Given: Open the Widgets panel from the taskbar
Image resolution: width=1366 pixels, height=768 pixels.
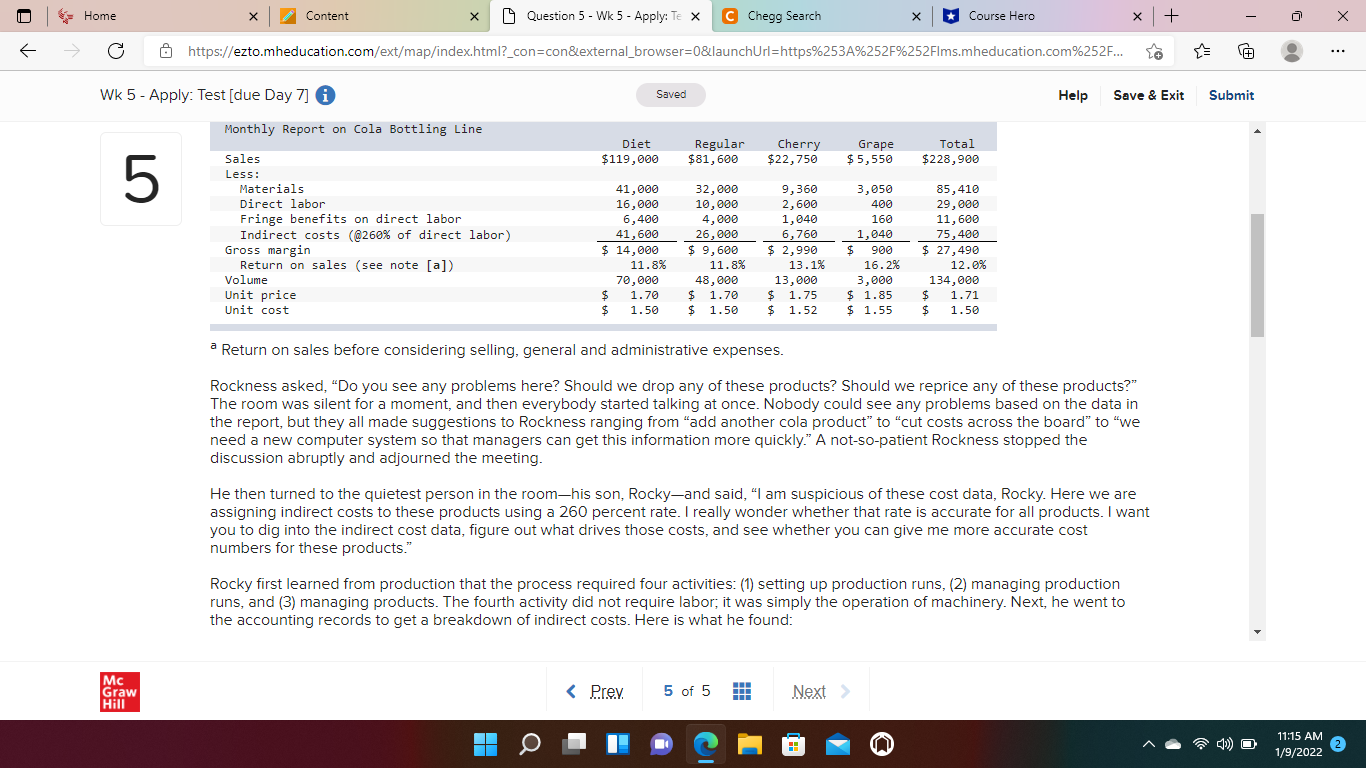Looking at the screenshot, I should coord(617,744).
